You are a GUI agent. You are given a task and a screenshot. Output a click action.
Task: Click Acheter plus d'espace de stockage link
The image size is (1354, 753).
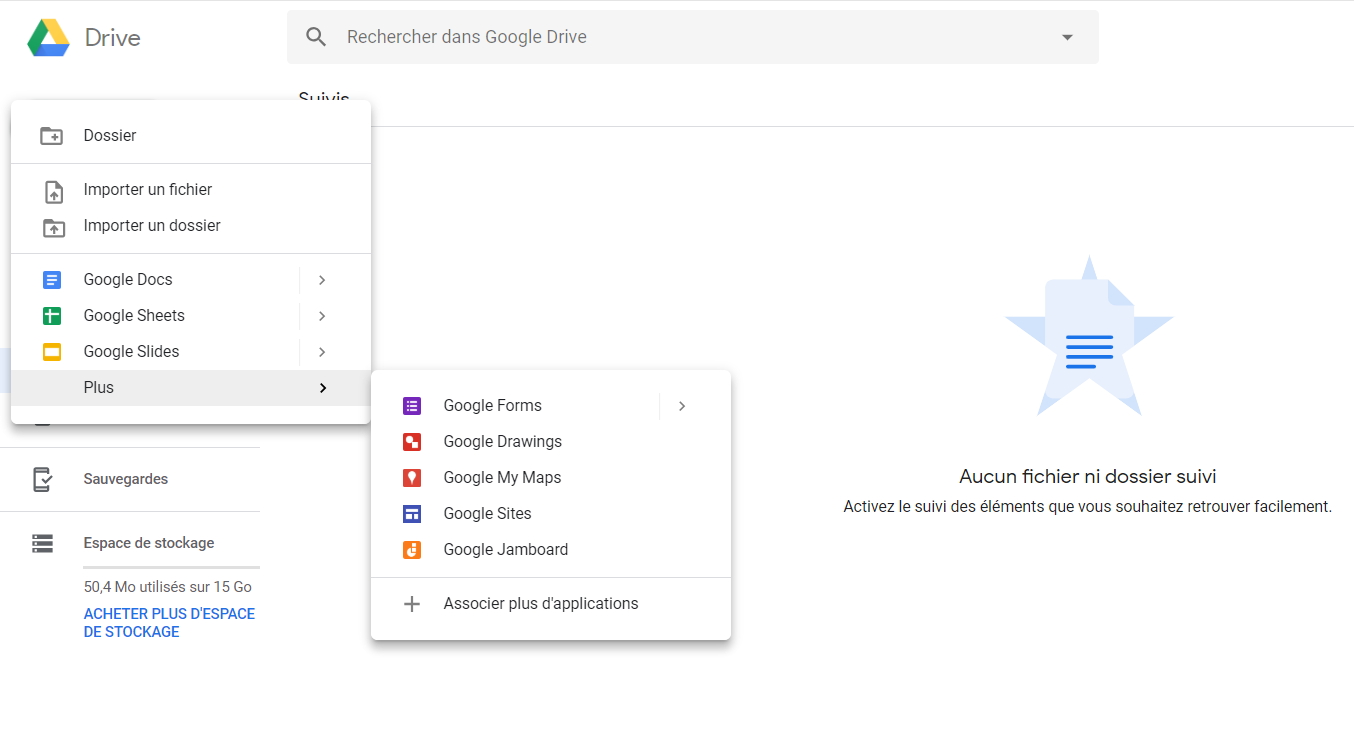point(169,623)
